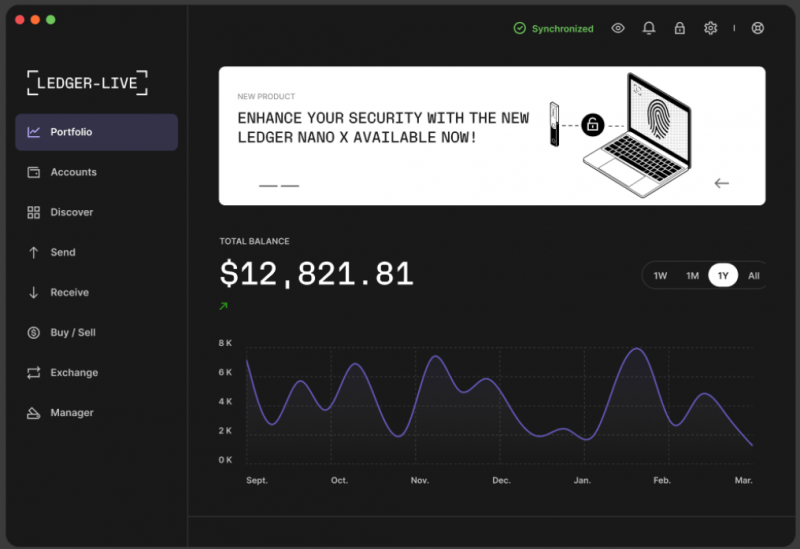Viewport: 800px width, 549px height.
Task: Click the banner's left arrow
Action: click(x=721, y=183)
